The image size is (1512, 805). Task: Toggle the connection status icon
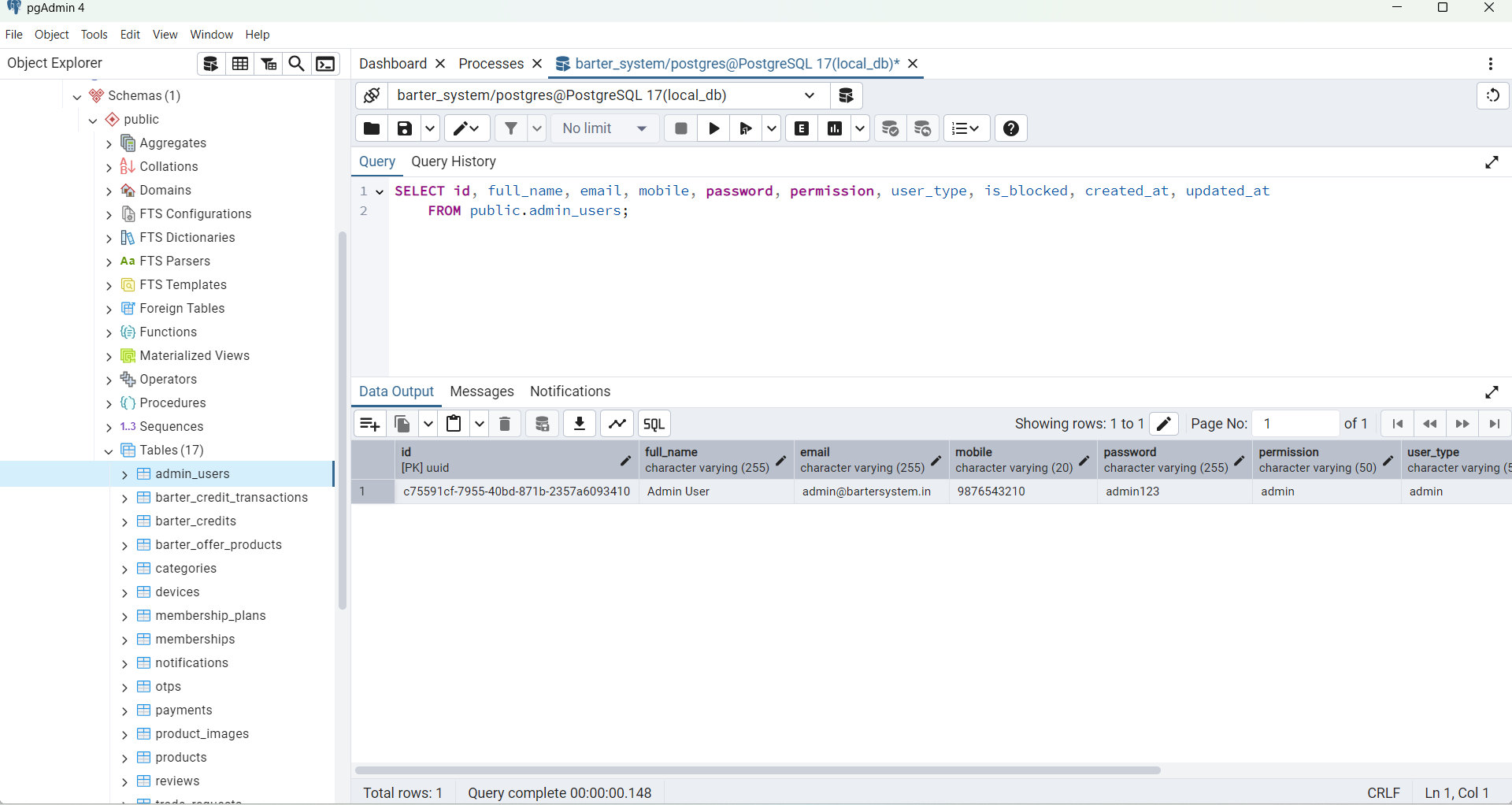pos(372,95)
